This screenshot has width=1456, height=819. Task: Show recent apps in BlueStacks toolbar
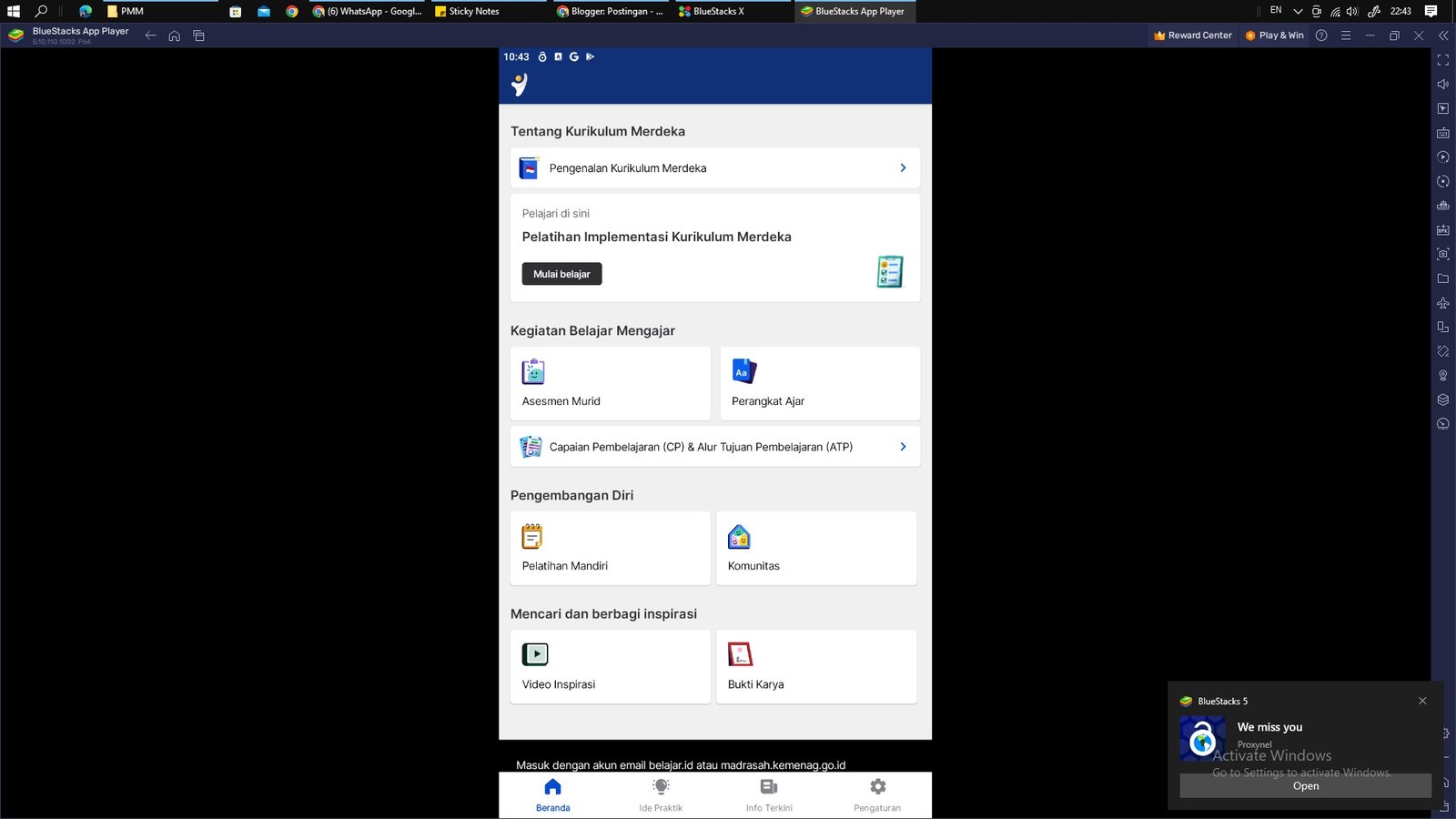coord(198,35)
